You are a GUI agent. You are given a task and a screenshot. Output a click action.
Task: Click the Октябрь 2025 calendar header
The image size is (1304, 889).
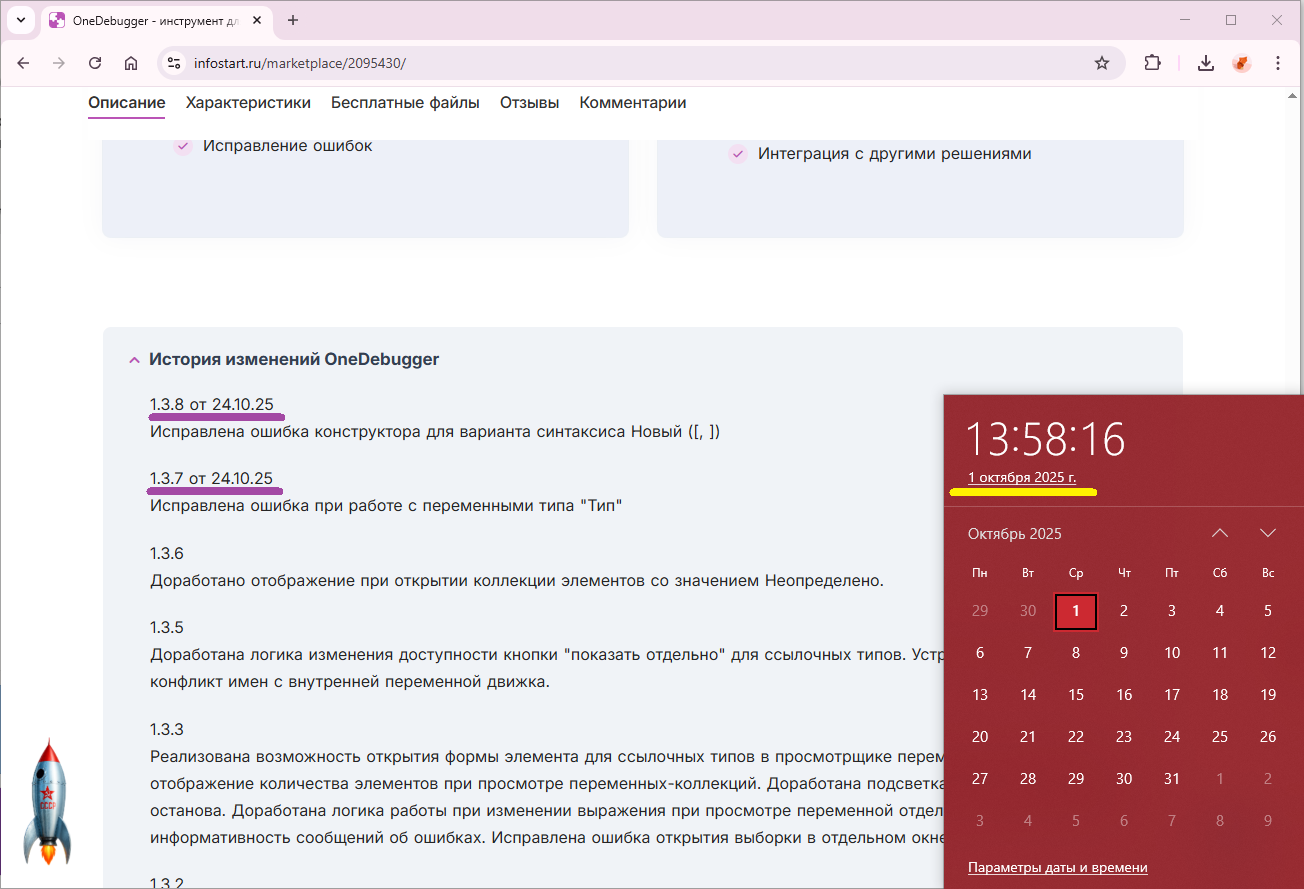1015,534
